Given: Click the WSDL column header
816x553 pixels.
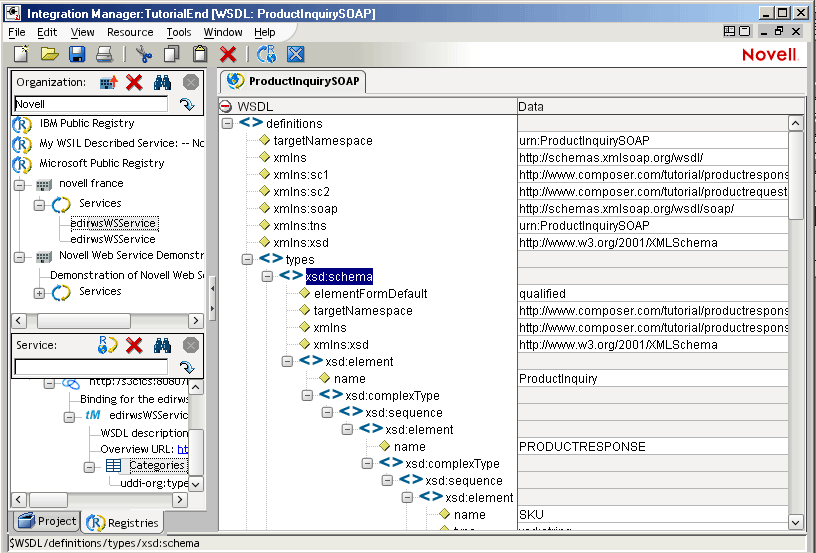Looking at the screenshot, I should click(x=368, y=106).
